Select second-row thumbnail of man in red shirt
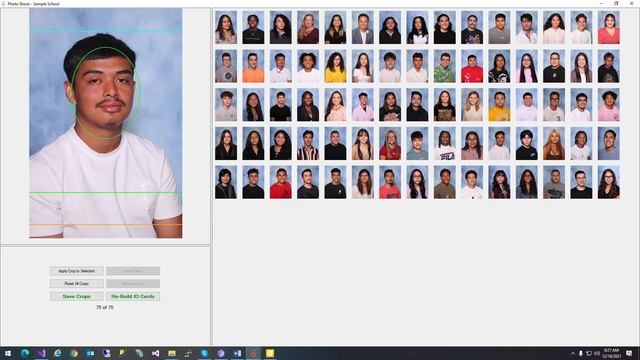640x360 pixels. (472, 66)
